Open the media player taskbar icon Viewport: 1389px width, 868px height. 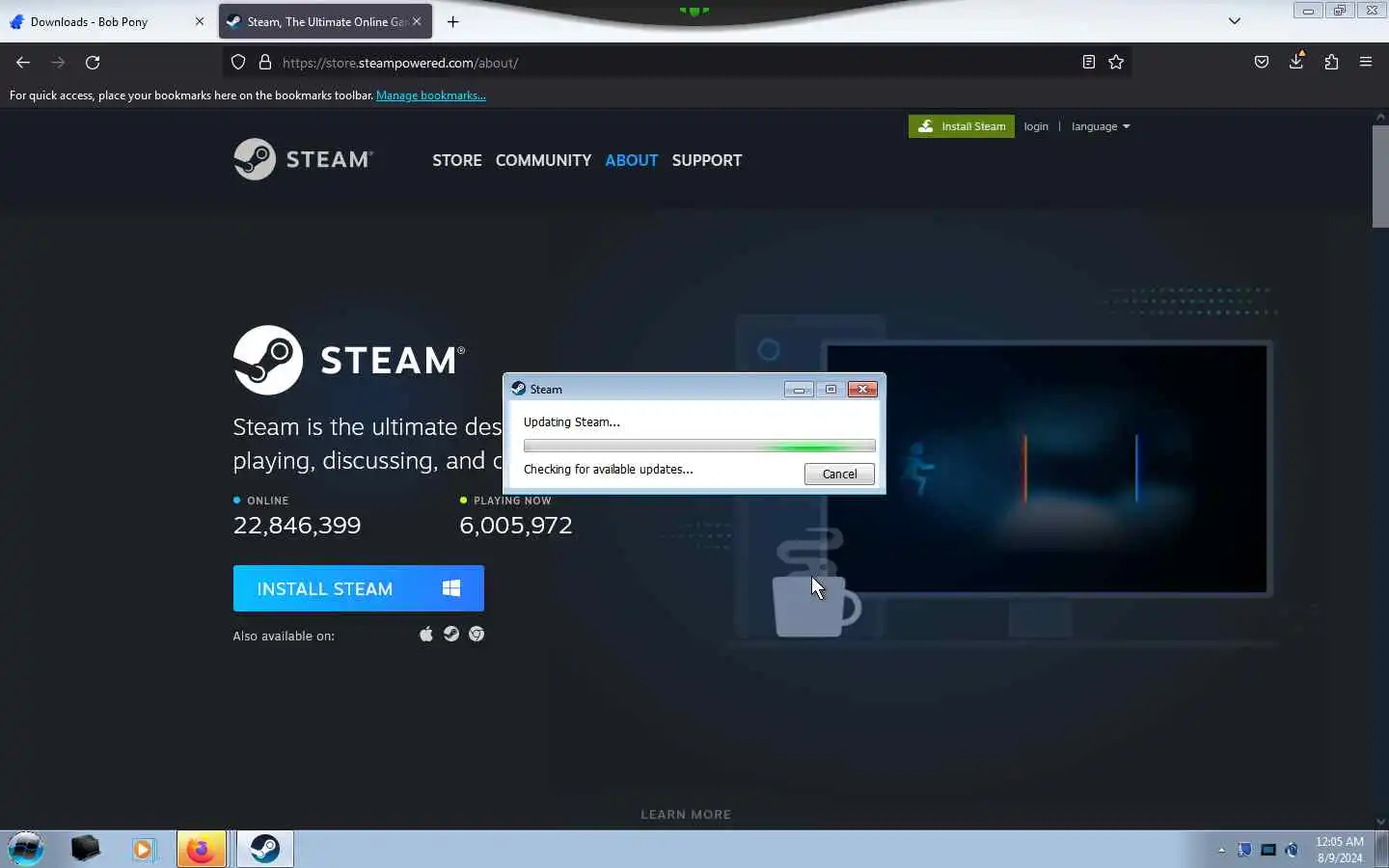144,849
